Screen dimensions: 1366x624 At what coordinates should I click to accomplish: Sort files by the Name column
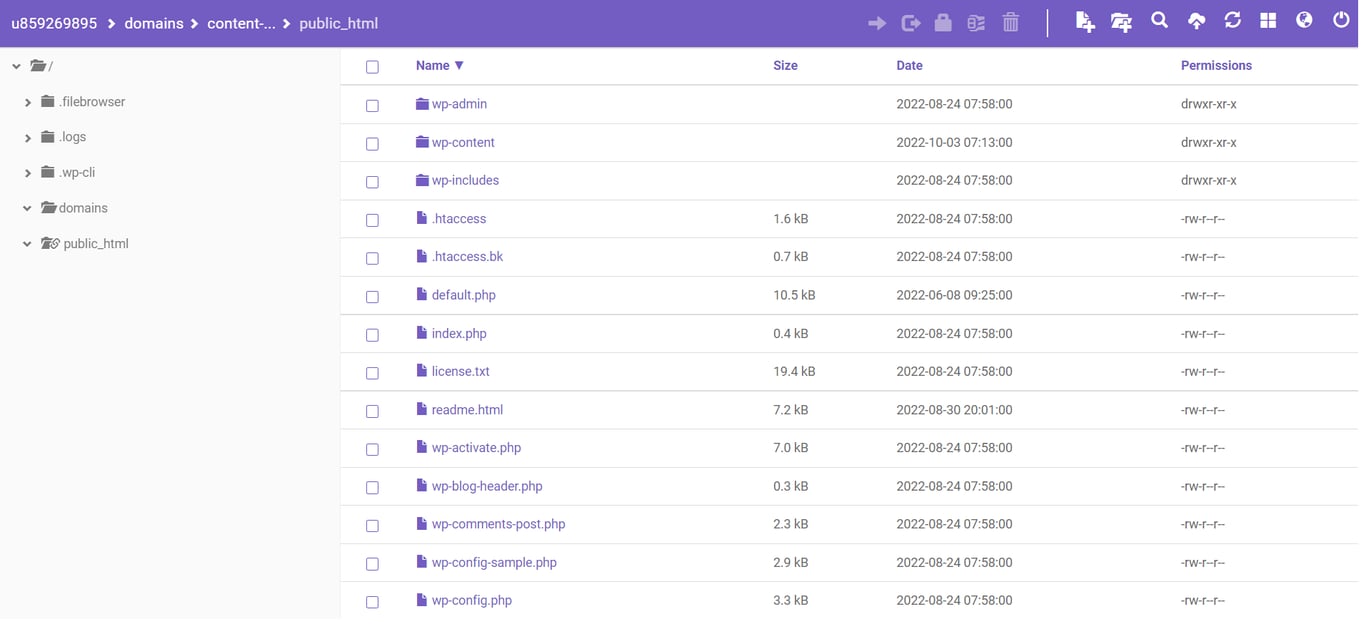(433, 65)
